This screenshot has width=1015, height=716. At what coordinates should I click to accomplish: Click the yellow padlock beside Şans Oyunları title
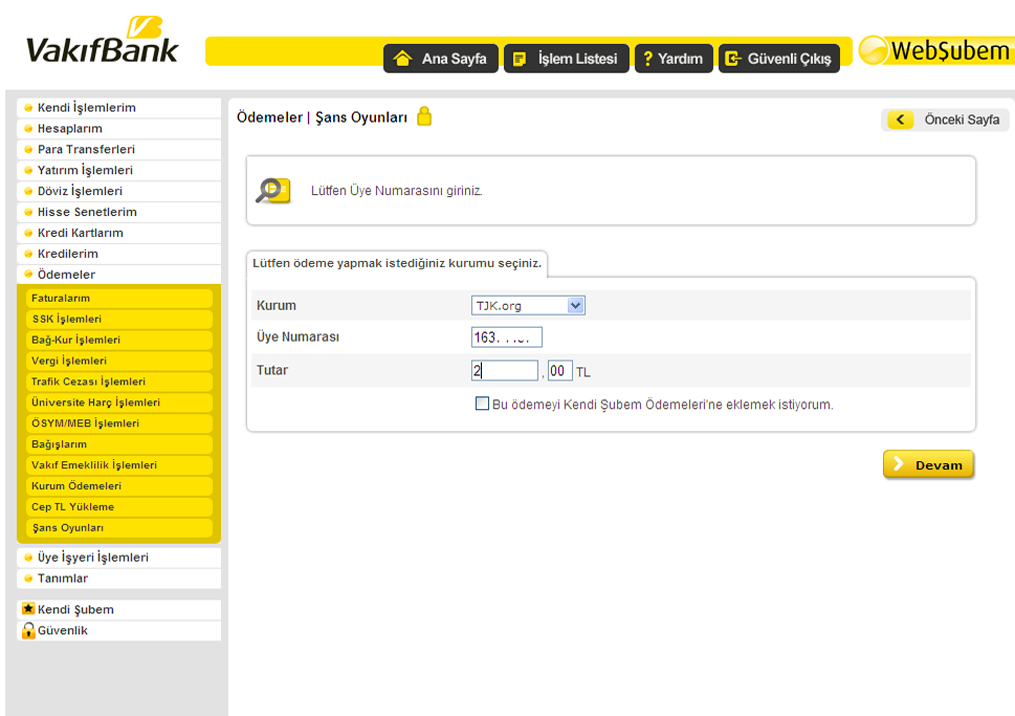[425, 116]
